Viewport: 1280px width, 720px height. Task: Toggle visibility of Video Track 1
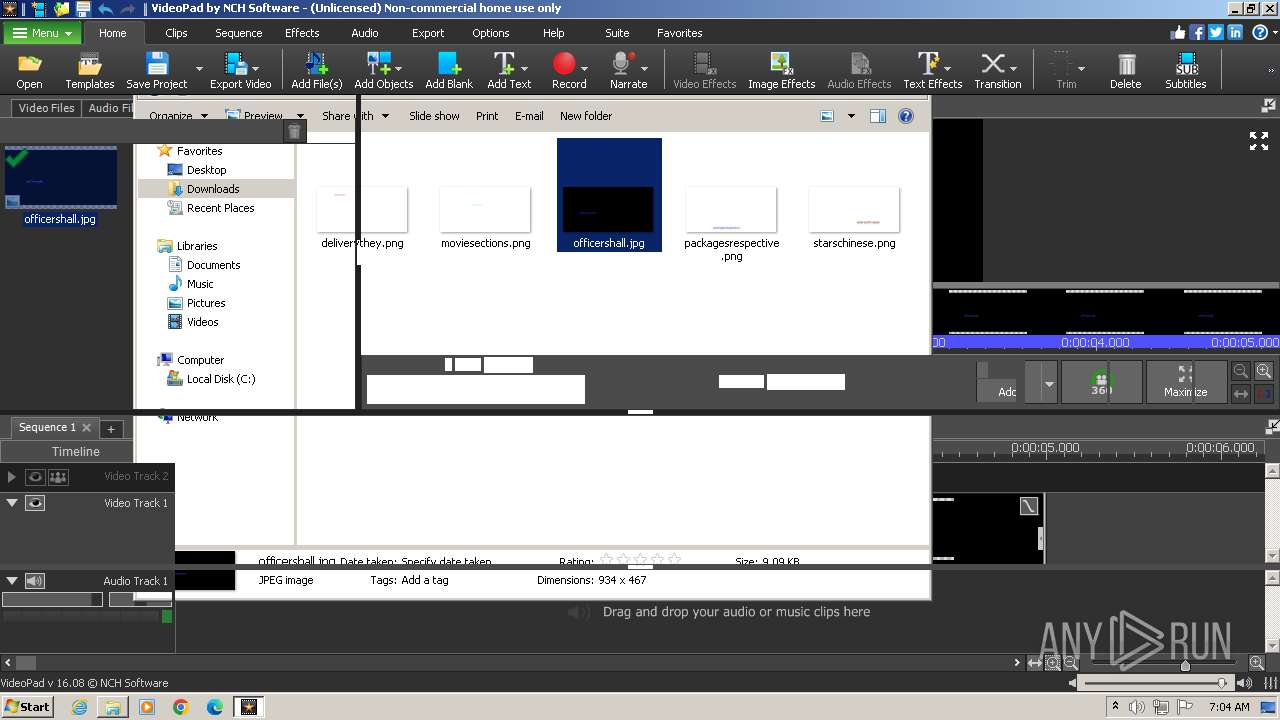35,503
